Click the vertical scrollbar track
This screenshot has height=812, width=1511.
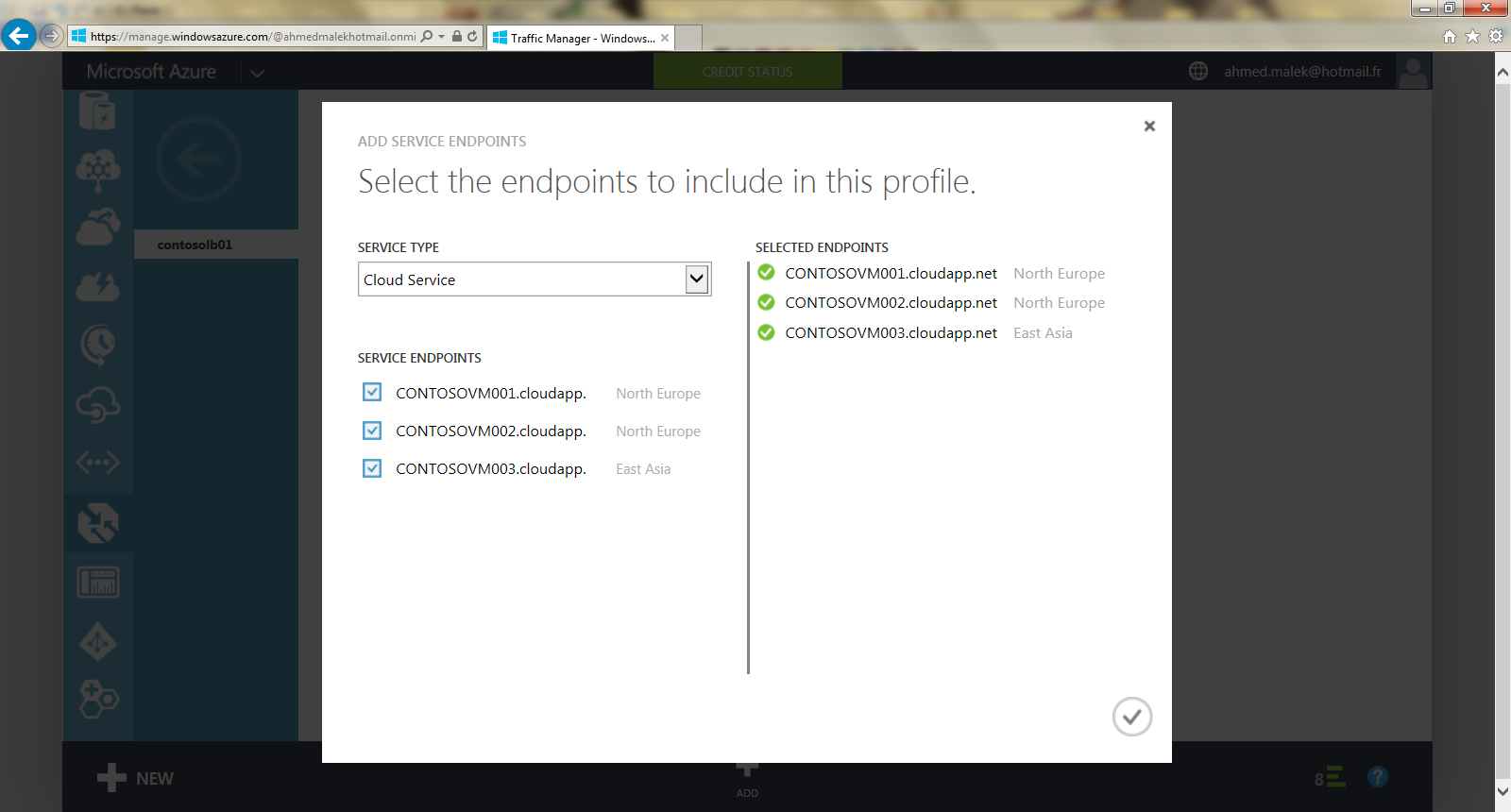pyautogui.click(x=1503, y=431)
